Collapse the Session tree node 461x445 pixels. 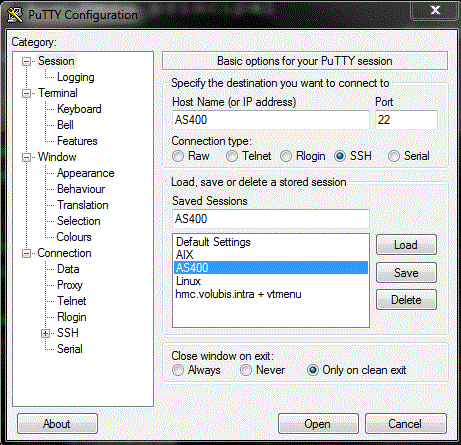26,61
